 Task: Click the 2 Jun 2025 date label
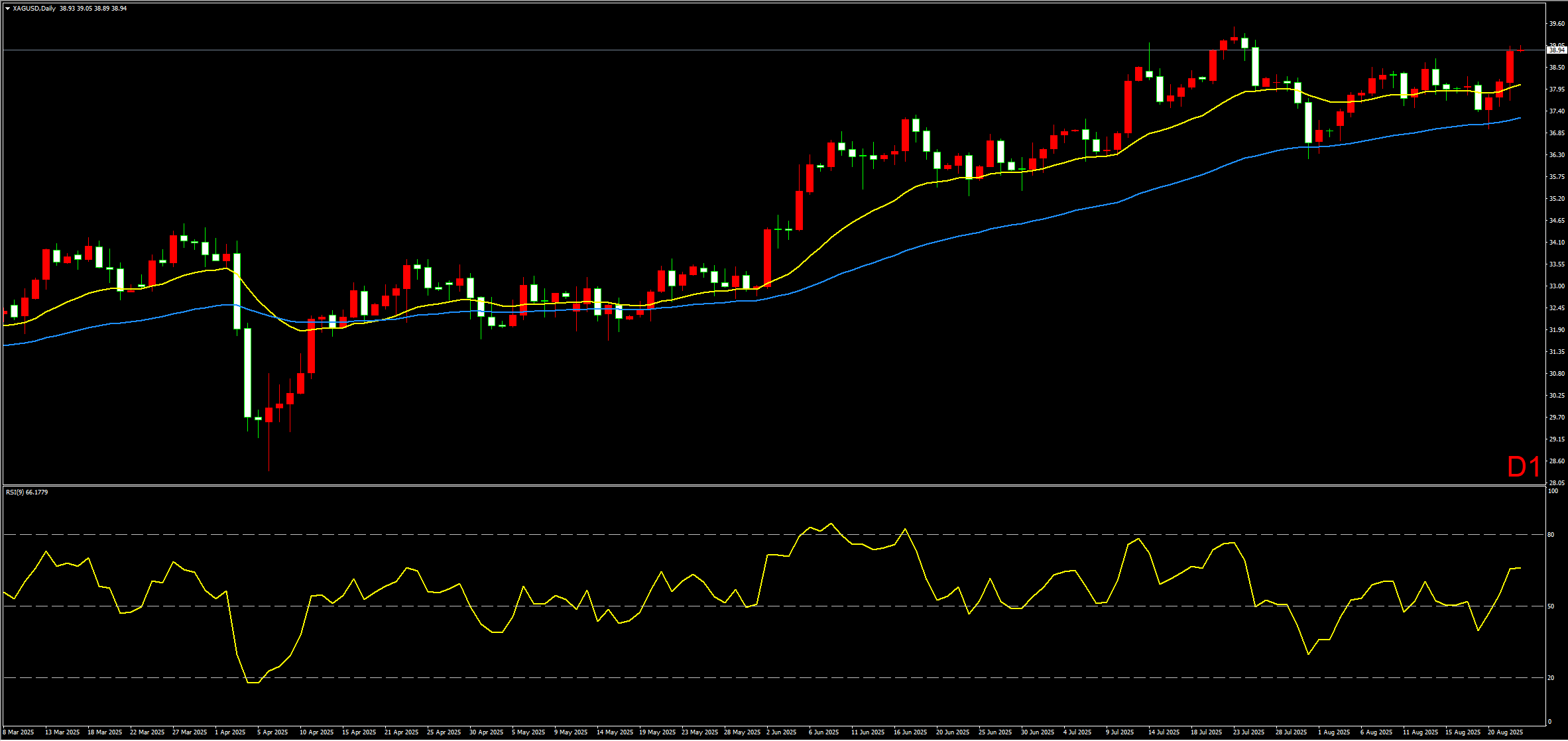pyautogui.click(x=781, y=732)
